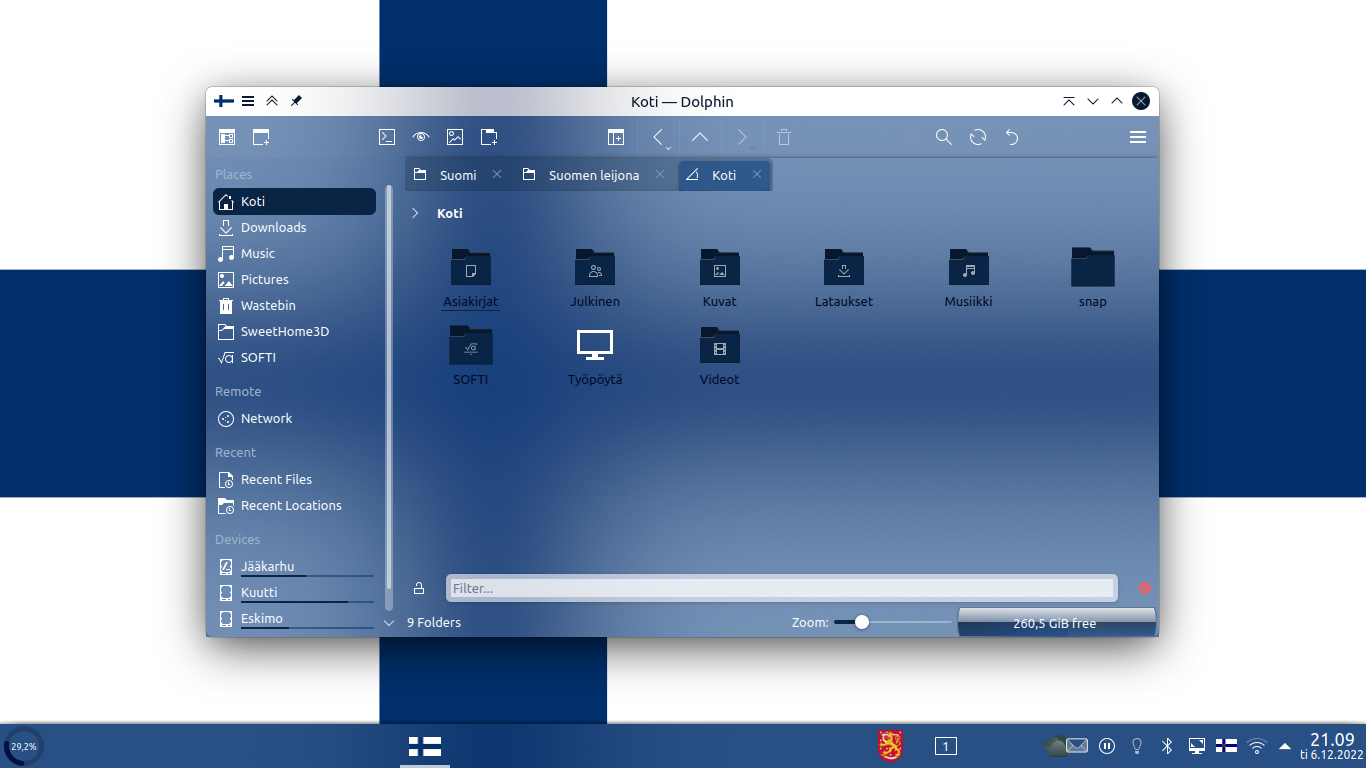Viewport: 1366px width, 768px height.
Task: Go up one folder level
Action: [x=700, y=137]
